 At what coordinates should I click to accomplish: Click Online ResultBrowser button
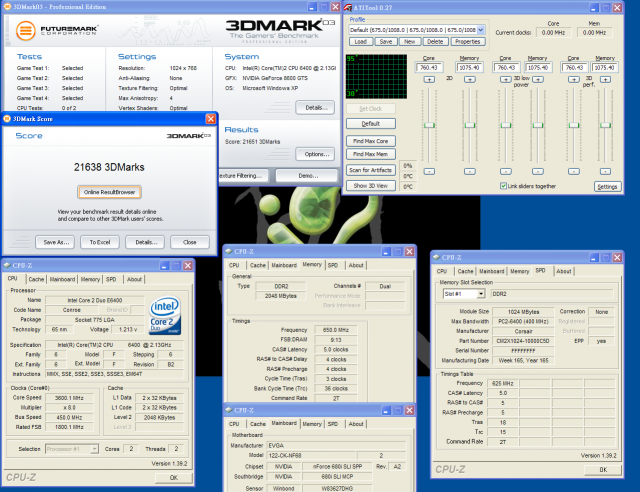(109, 192)
